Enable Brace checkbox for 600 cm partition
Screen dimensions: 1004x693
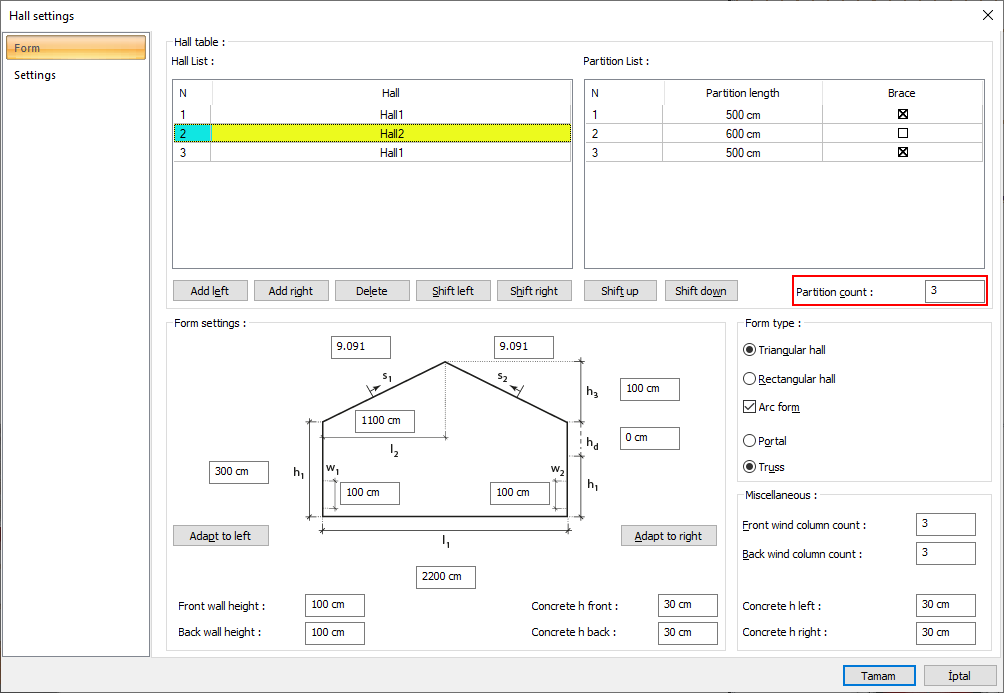(x=902, y=133)
